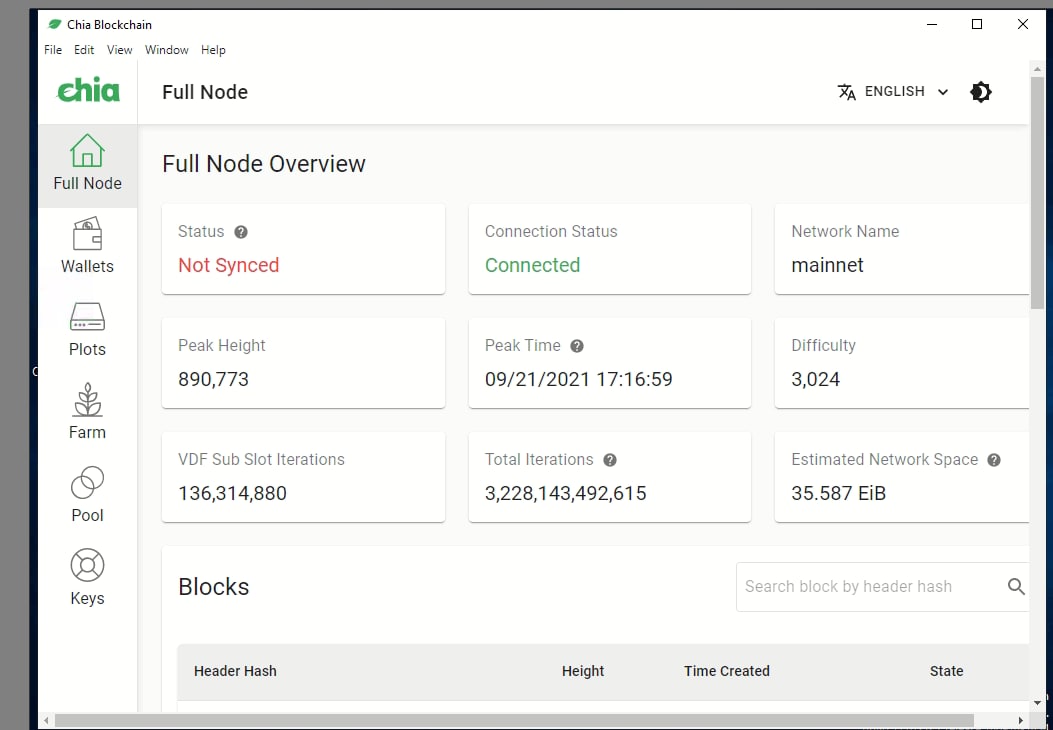This screenshot has width=1053, height=730.
Task: Click the Height column header
Action: [x=583, y=671]
